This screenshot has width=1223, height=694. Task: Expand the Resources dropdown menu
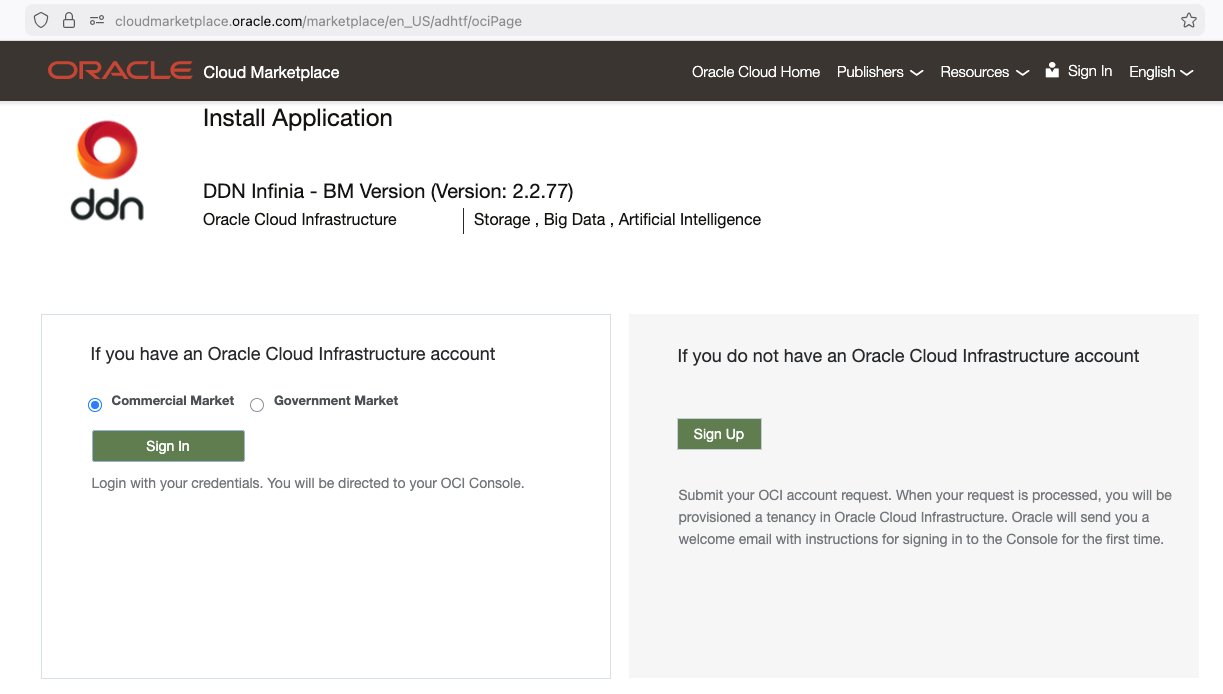pos(984,72)
